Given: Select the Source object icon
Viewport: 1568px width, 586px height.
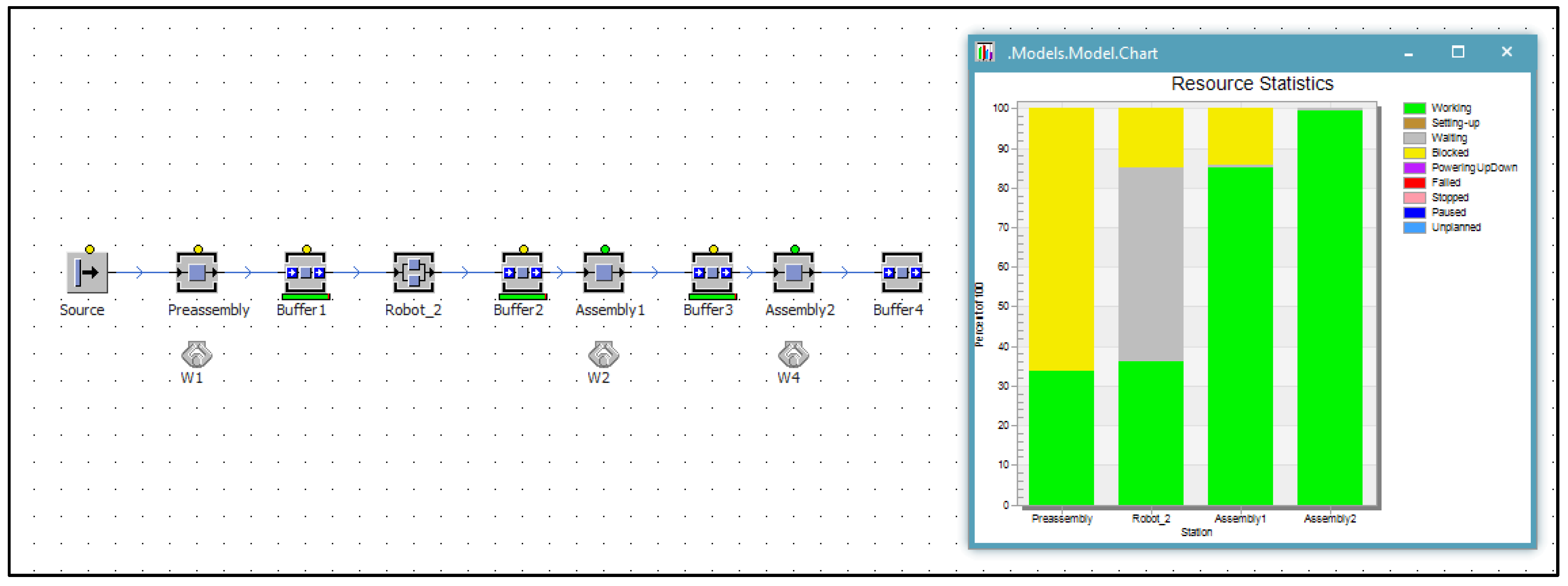Looking at the screenshot, I should pos(87,272).
